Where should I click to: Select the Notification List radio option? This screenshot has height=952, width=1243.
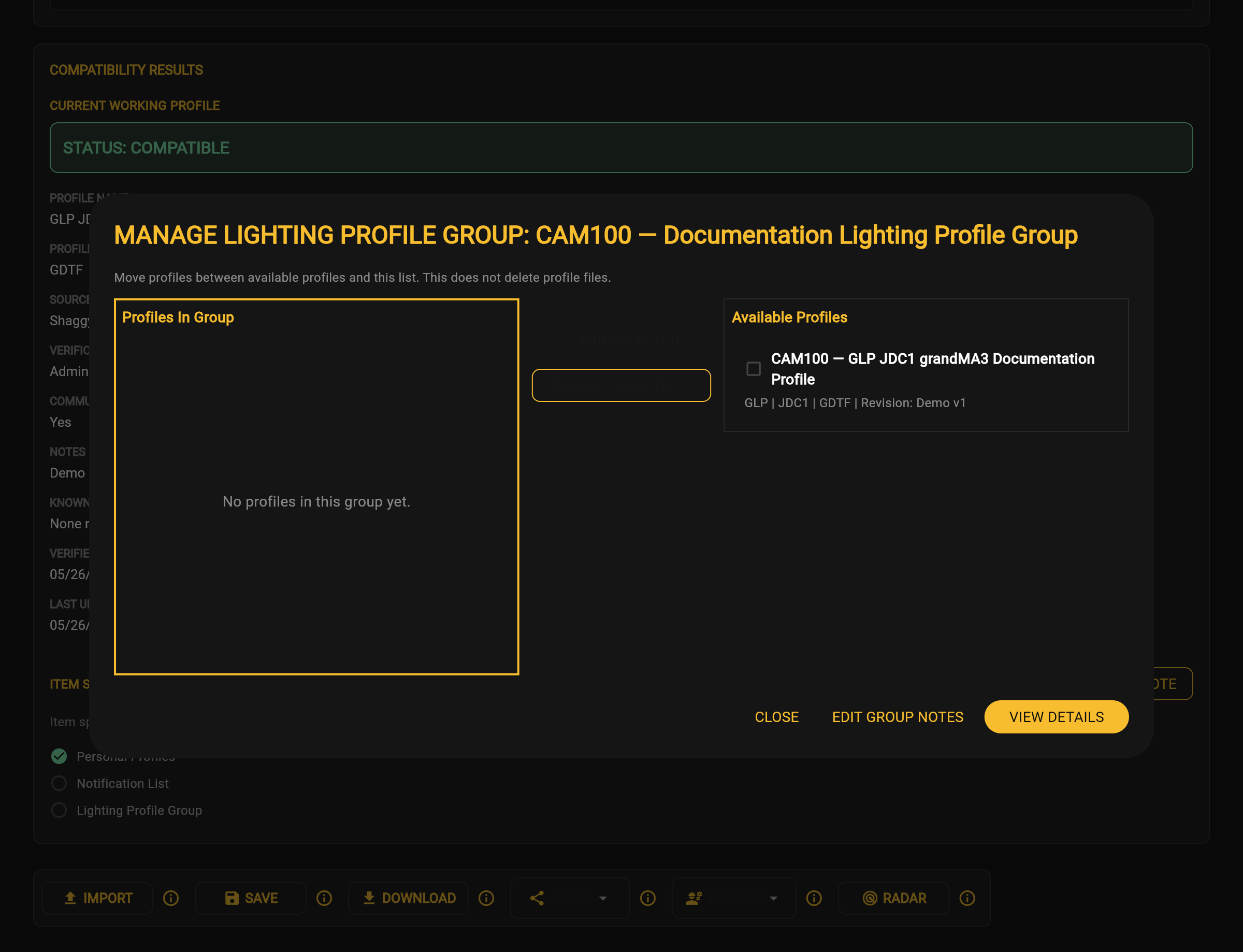(x=59, y=783)
